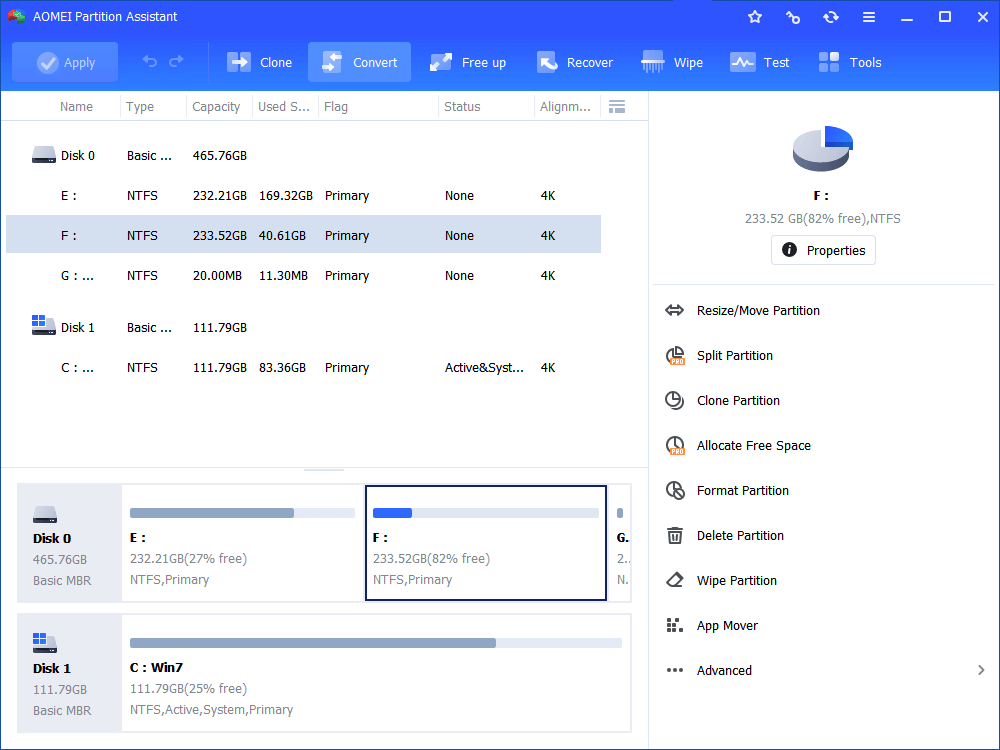The height and width of the screenshot is (750, 1000).
Task: Click the Free up toolbar icon
Action: [441, 62]
